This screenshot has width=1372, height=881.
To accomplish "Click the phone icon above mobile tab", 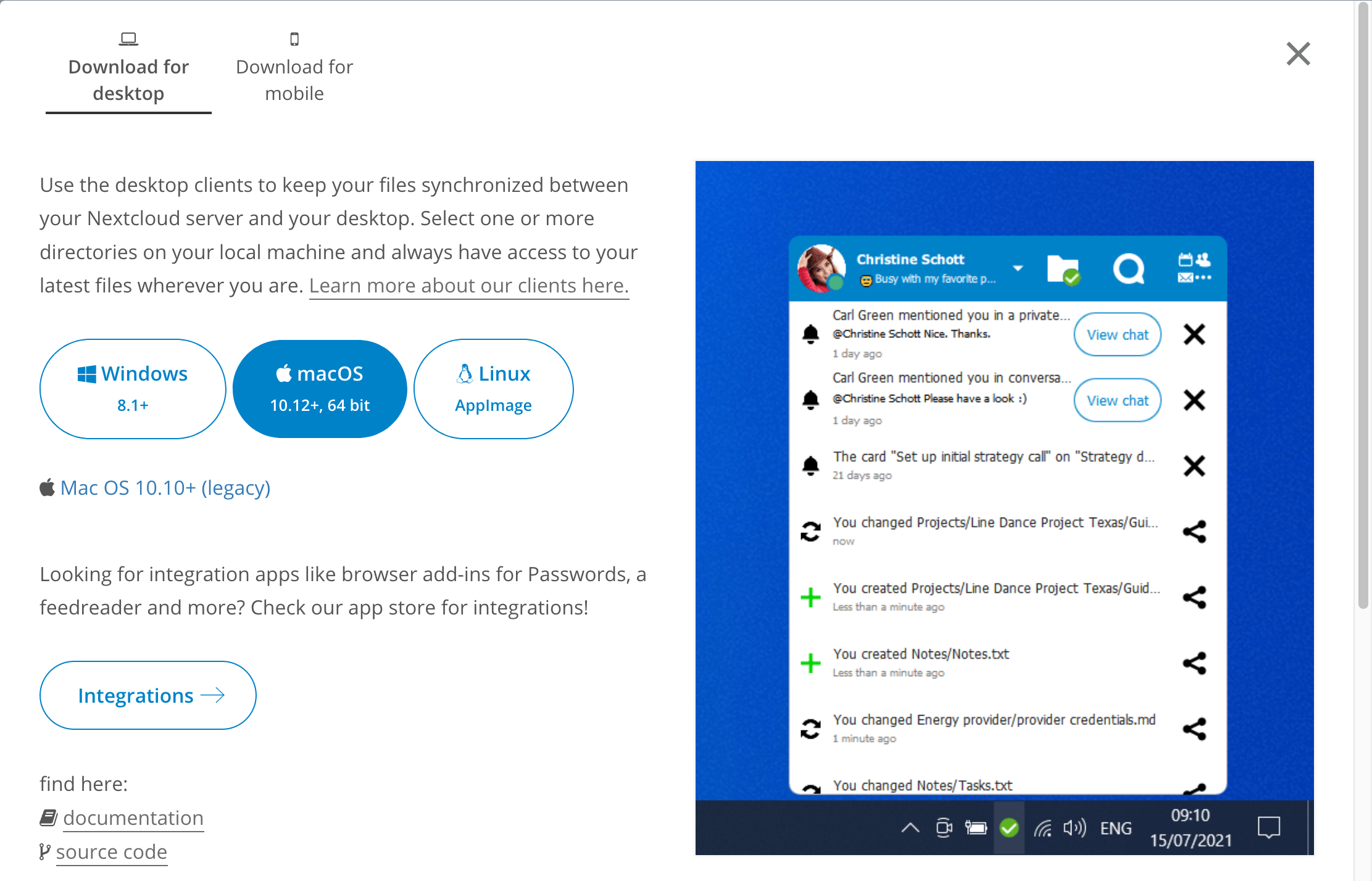I will tap(294, 39).
